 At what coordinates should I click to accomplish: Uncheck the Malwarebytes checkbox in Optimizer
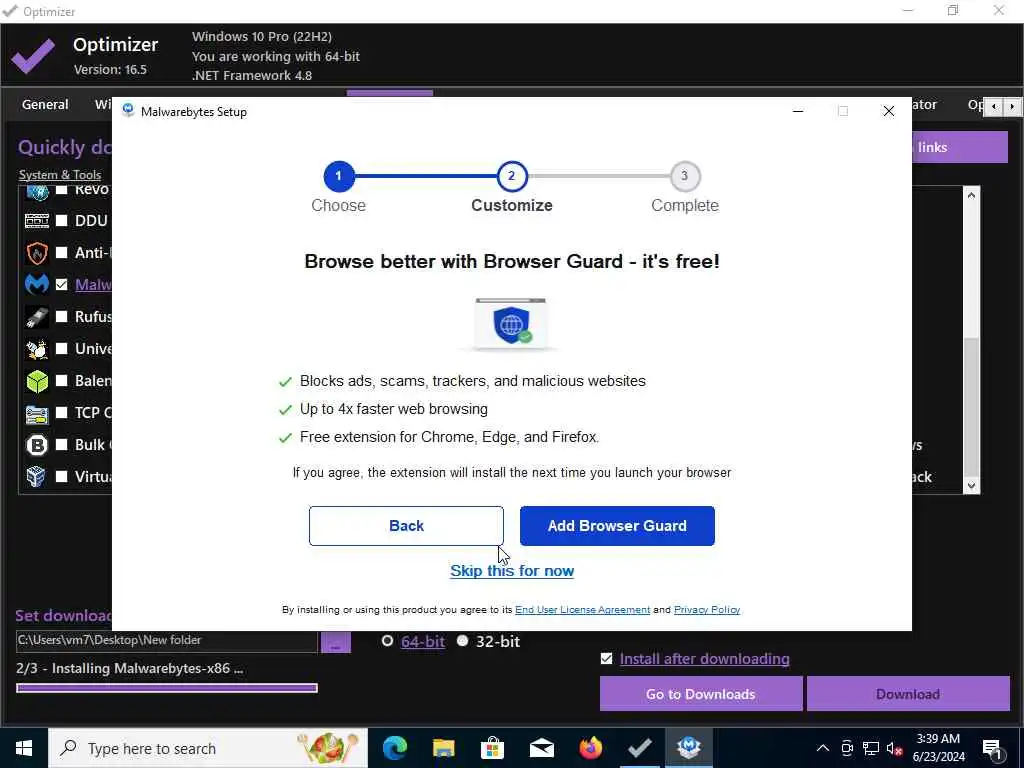point(61,285)
